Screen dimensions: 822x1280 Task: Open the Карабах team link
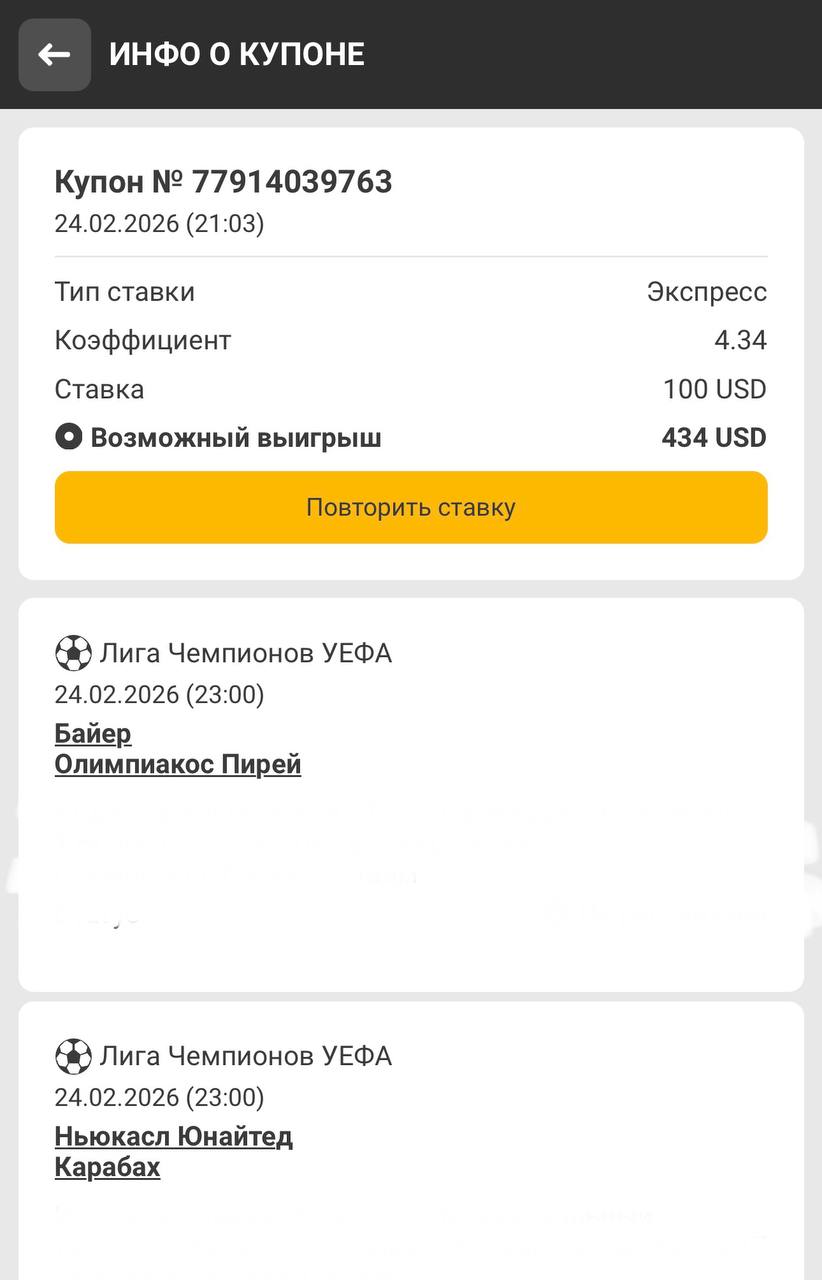[107, 1167]
